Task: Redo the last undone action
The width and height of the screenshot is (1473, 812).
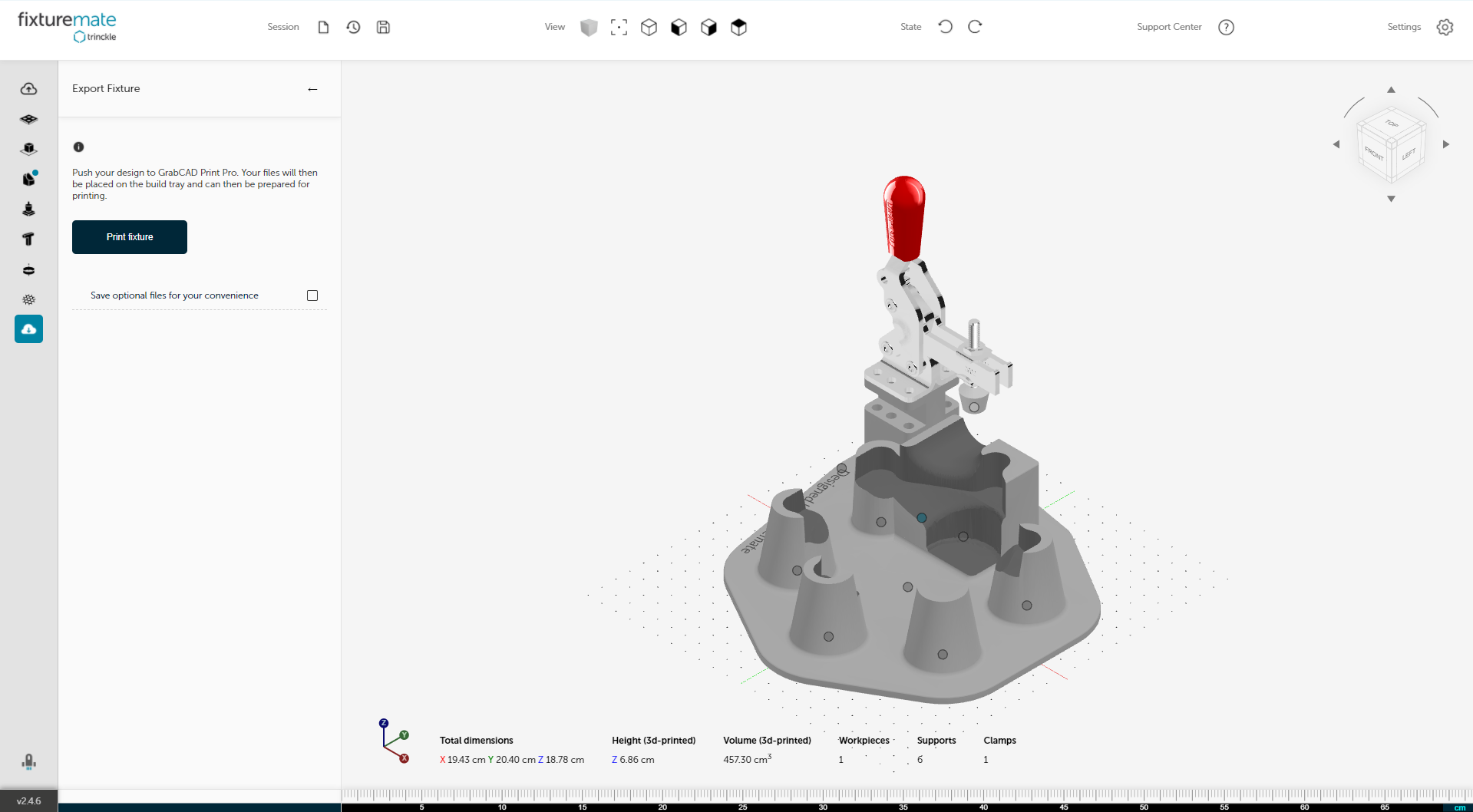Action: tap(975, 26)
